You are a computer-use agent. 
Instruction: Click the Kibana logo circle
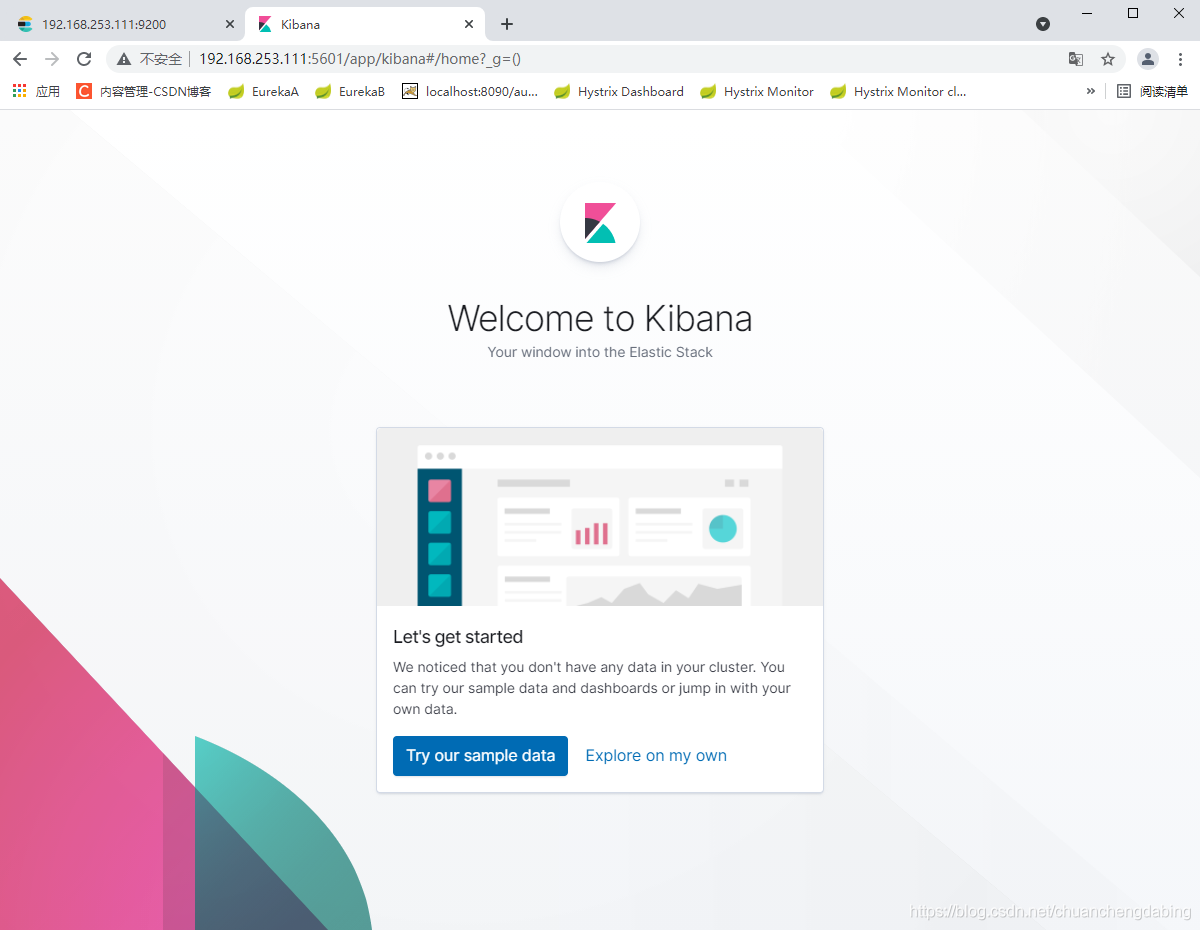[600, 223]
